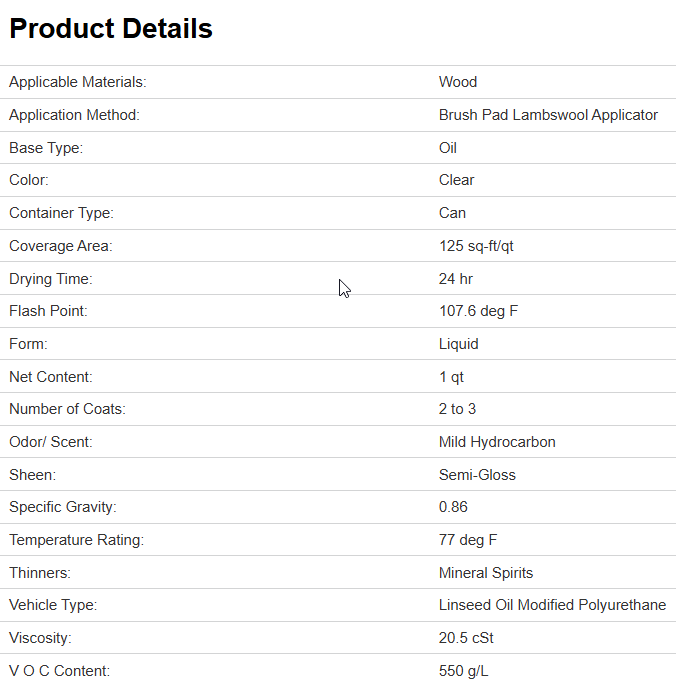Click the Mild Hydrocarbon odor value
This screenshot has width=676, height=692.
point(497,442)
